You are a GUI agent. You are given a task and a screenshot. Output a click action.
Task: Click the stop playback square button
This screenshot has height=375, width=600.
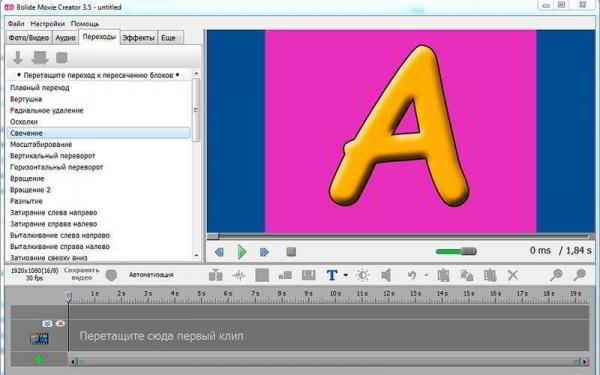tap(291, 252)
